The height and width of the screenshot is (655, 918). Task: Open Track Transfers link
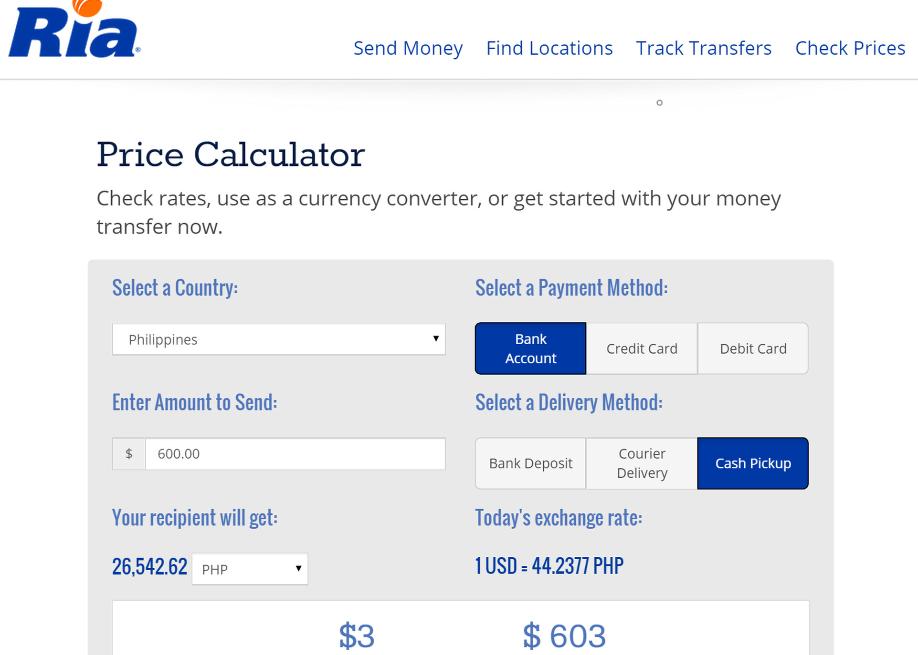704,48
